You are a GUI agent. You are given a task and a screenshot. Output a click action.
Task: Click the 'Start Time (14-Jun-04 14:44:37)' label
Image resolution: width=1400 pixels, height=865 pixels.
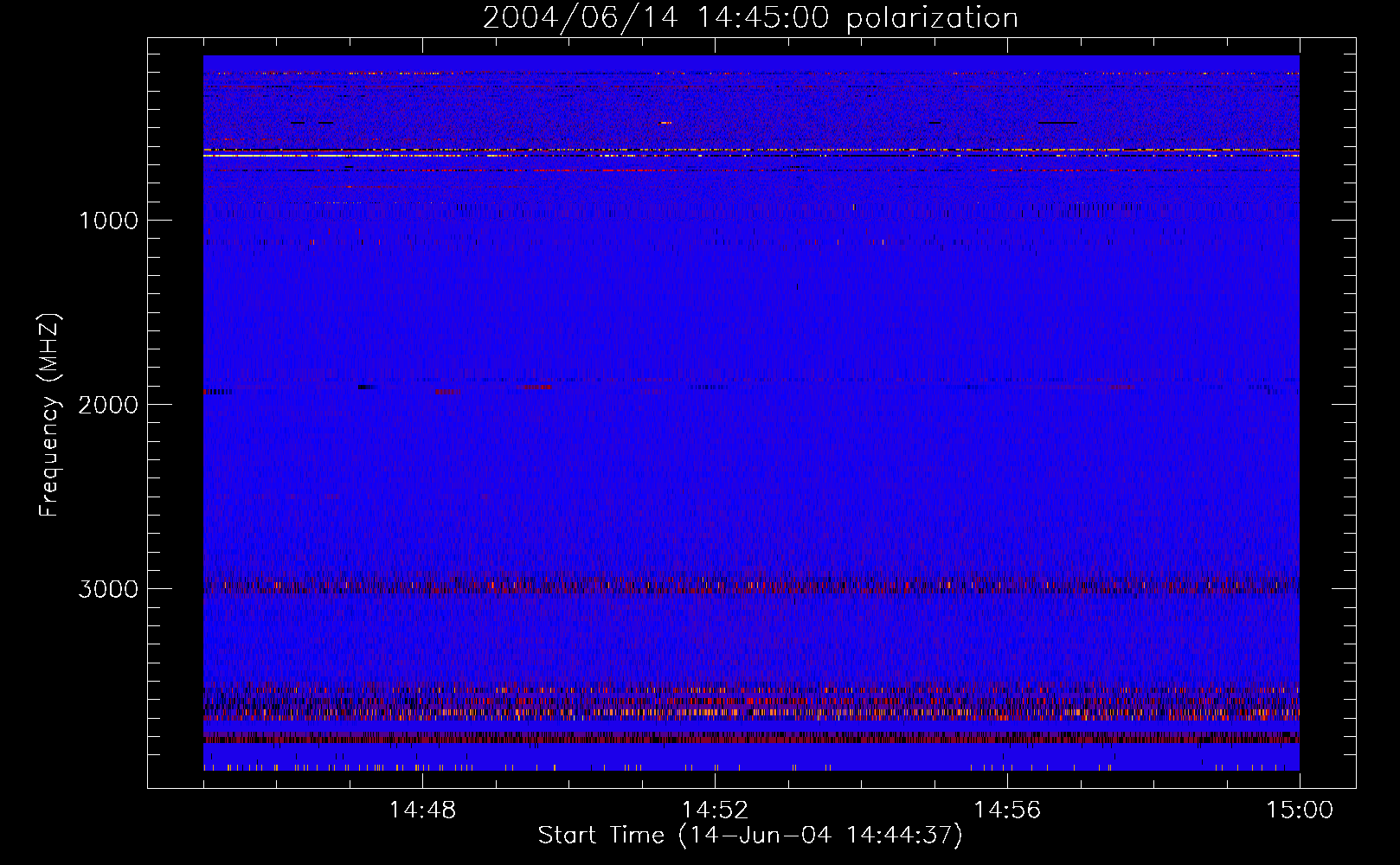[x=750, y=836]
